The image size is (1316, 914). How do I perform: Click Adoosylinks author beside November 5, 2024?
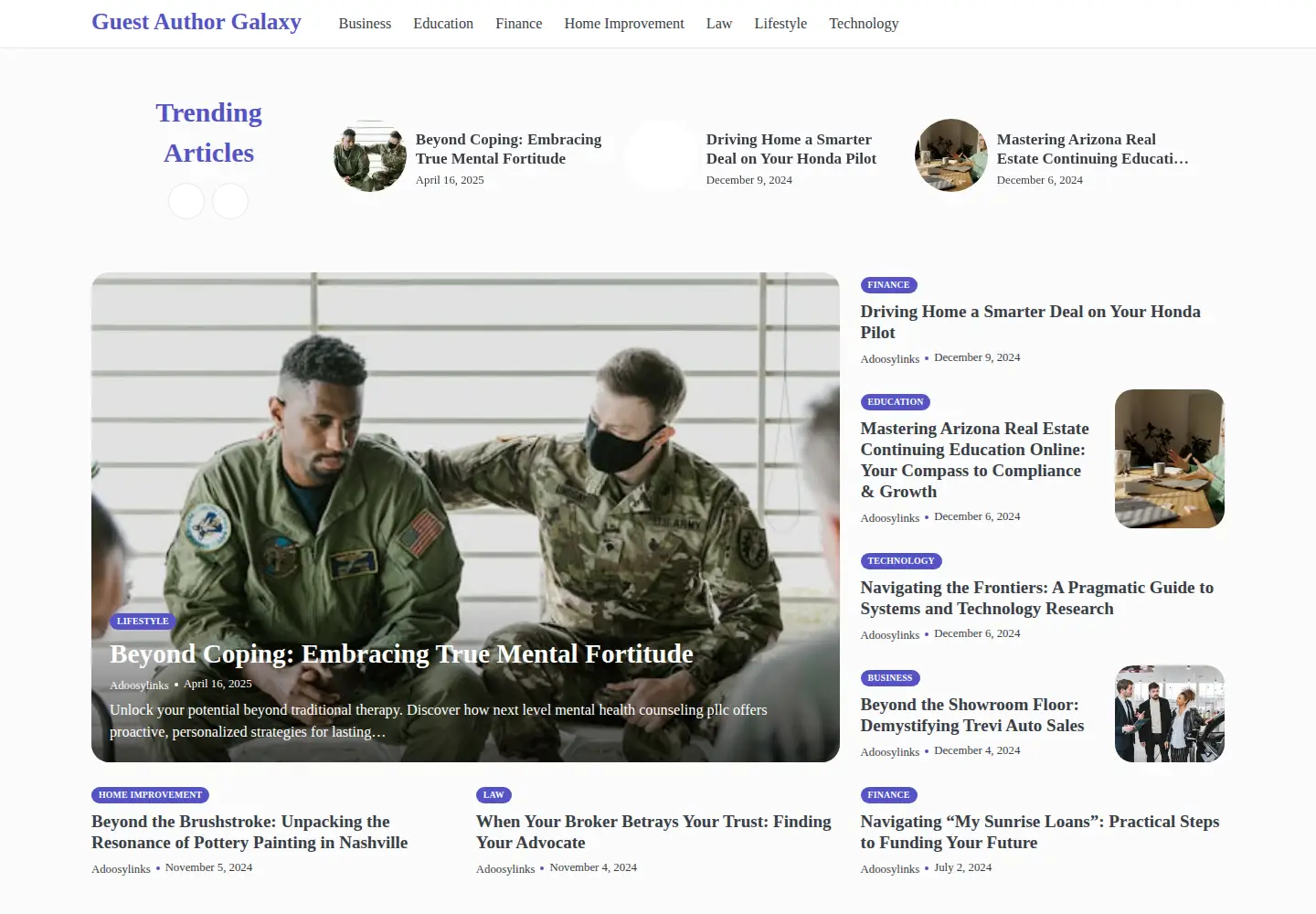click(121, 869)
